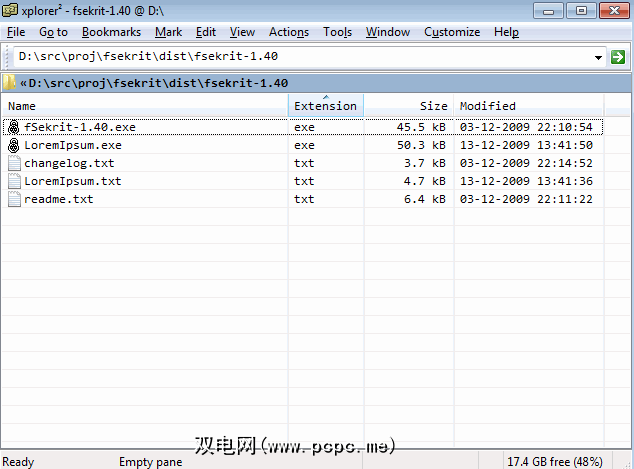Click the changelog.txt document icon

click(14, 163)
